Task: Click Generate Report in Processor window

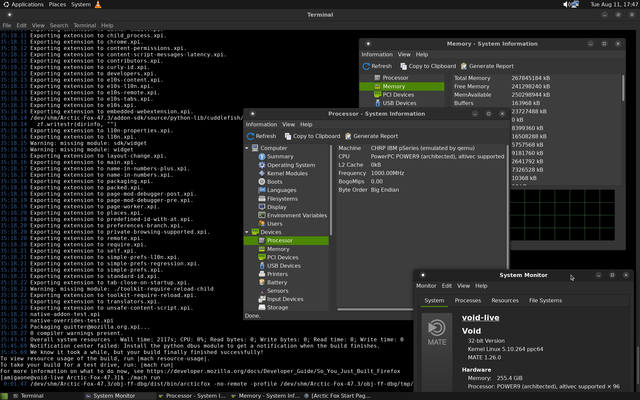Action: 371,136
